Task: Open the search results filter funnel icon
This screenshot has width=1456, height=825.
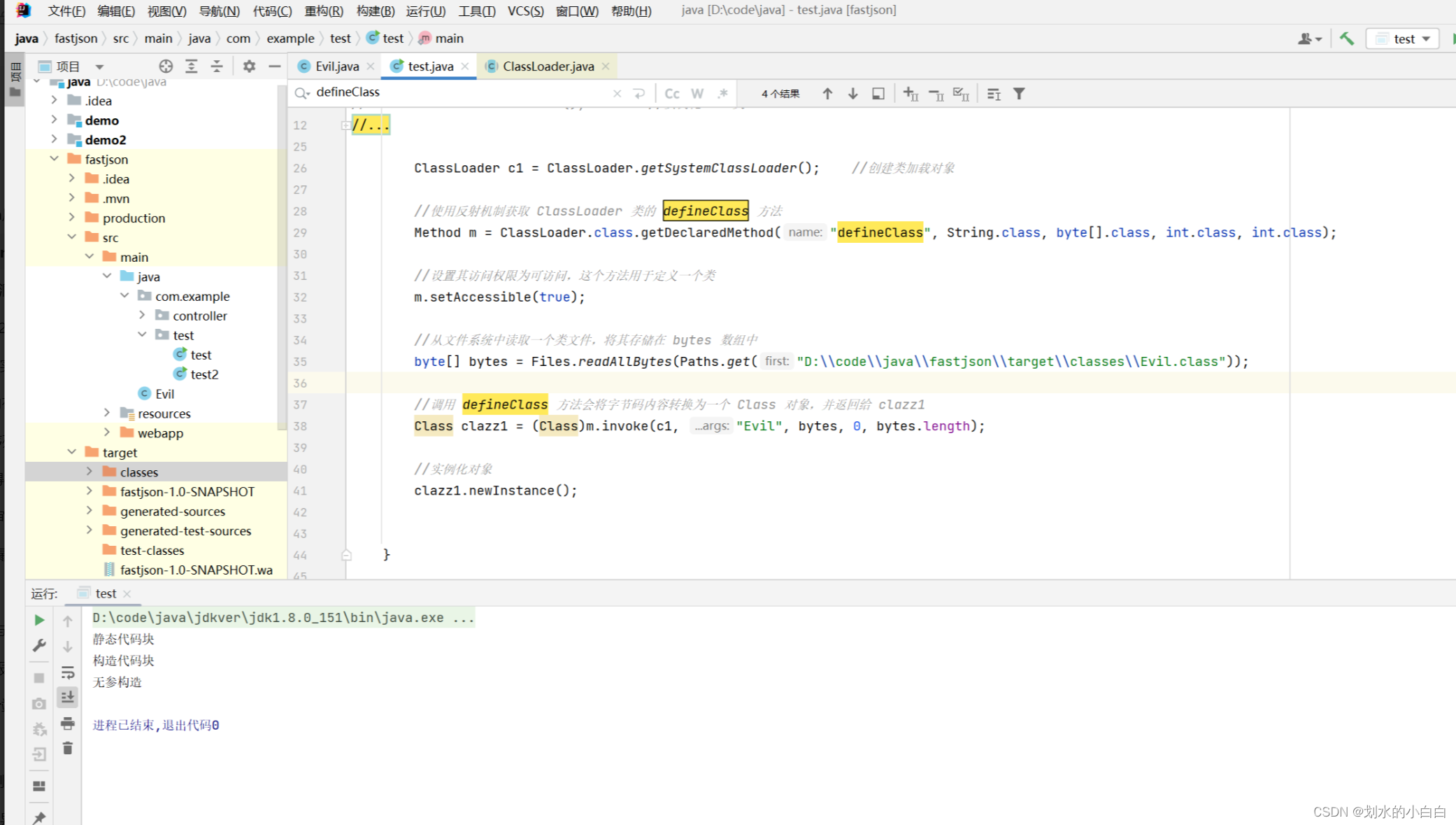Action: pos(1019,94)
